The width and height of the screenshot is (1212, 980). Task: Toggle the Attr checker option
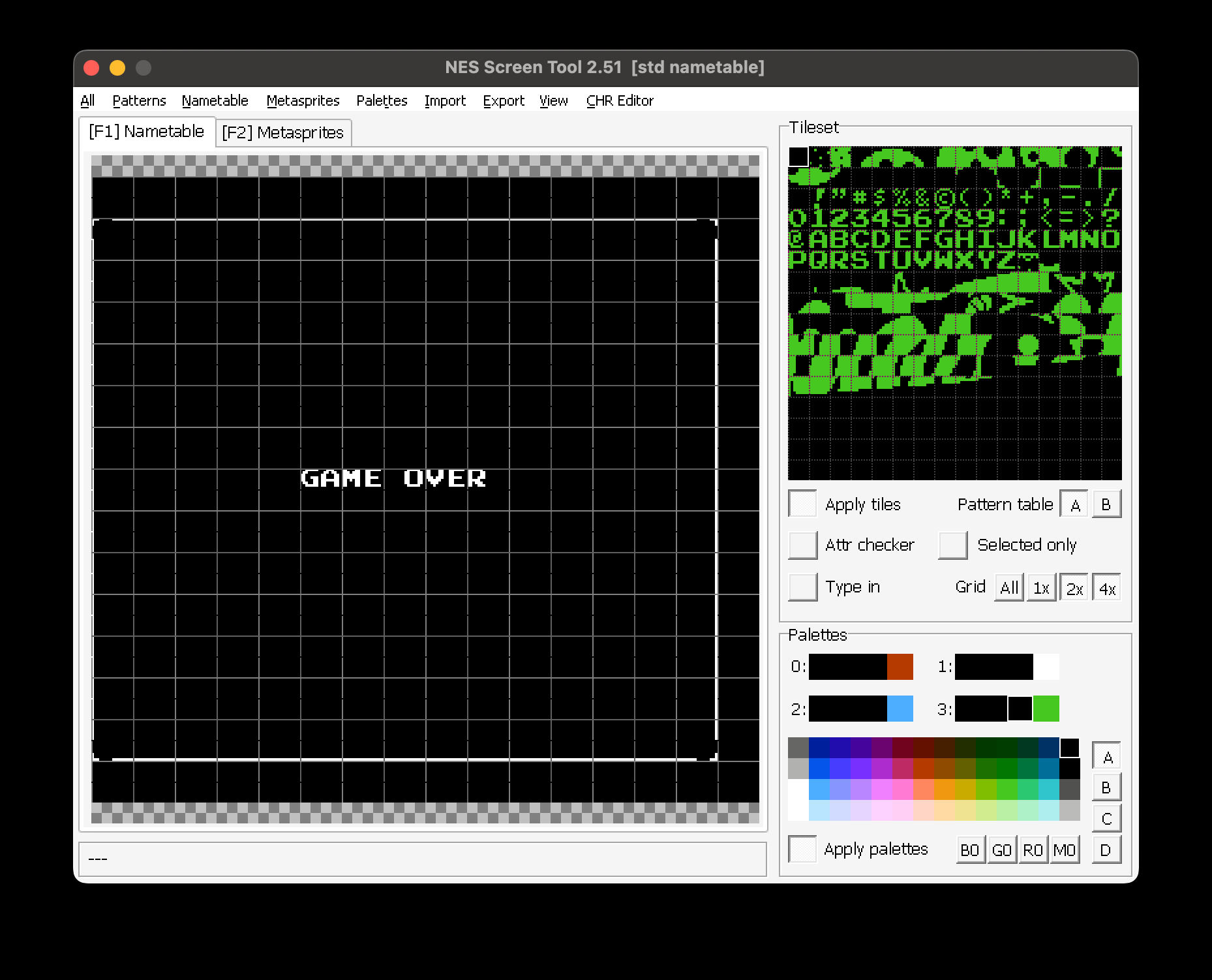pyautogui.click(x=803, y=545)
